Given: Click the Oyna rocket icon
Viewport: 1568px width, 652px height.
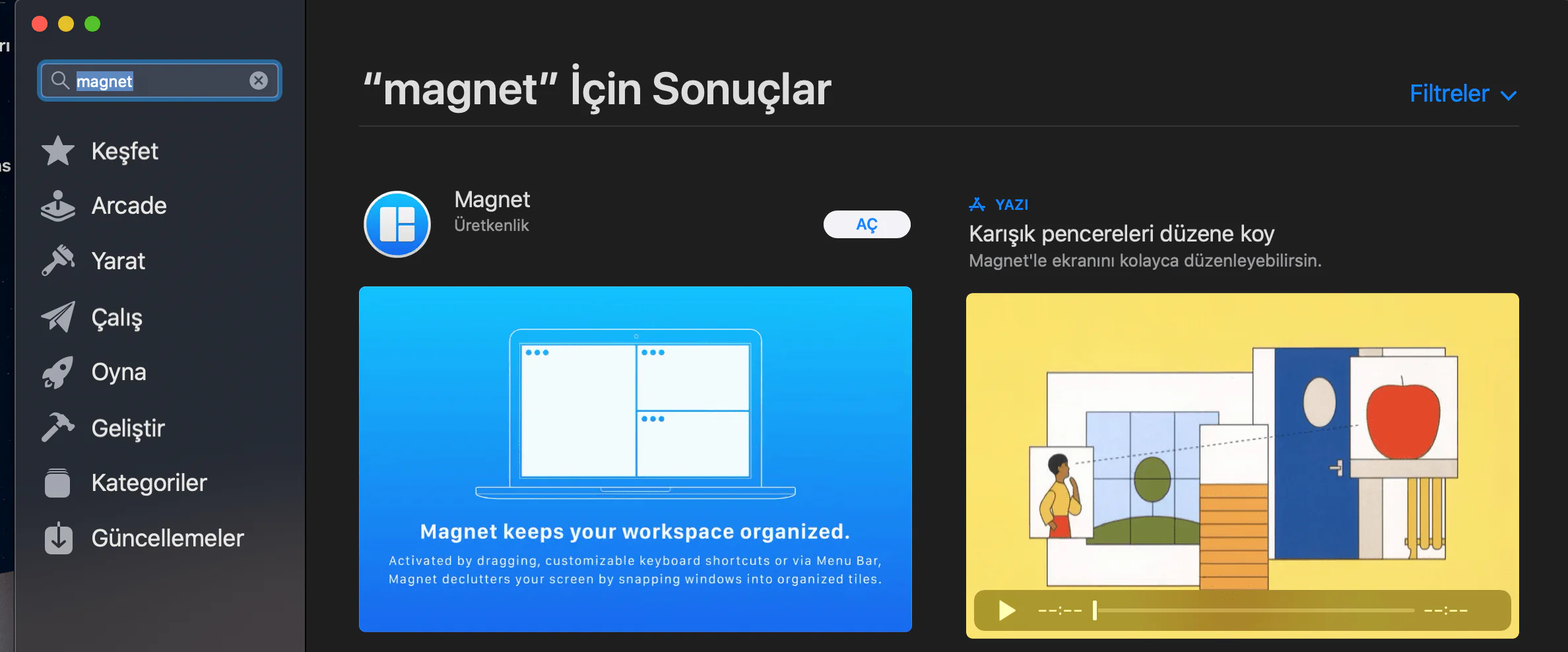Looking at the screenshot, I should coord(58,372).
